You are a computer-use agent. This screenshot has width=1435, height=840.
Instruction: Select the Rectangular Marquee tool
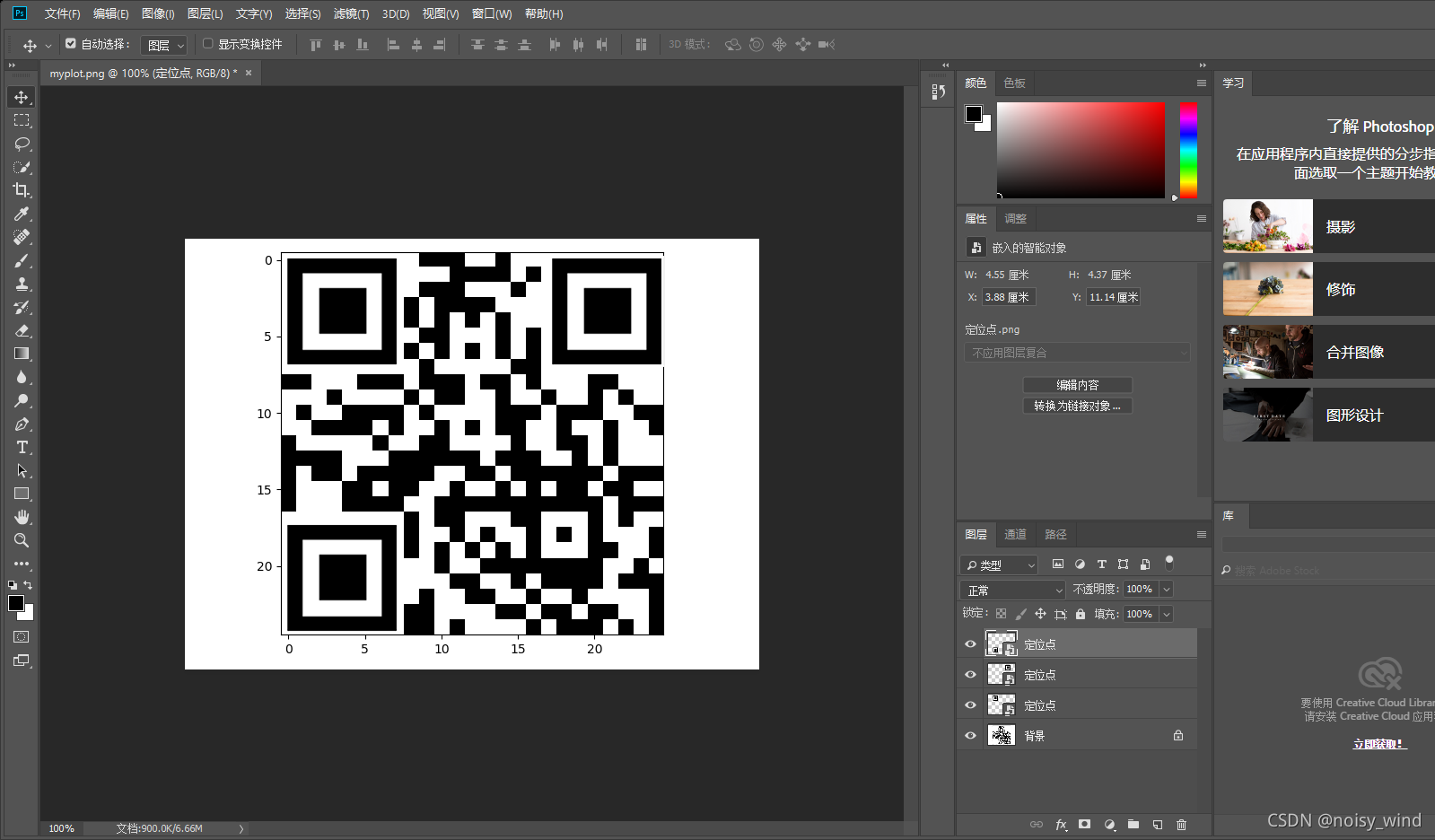[x=22, y=120]
